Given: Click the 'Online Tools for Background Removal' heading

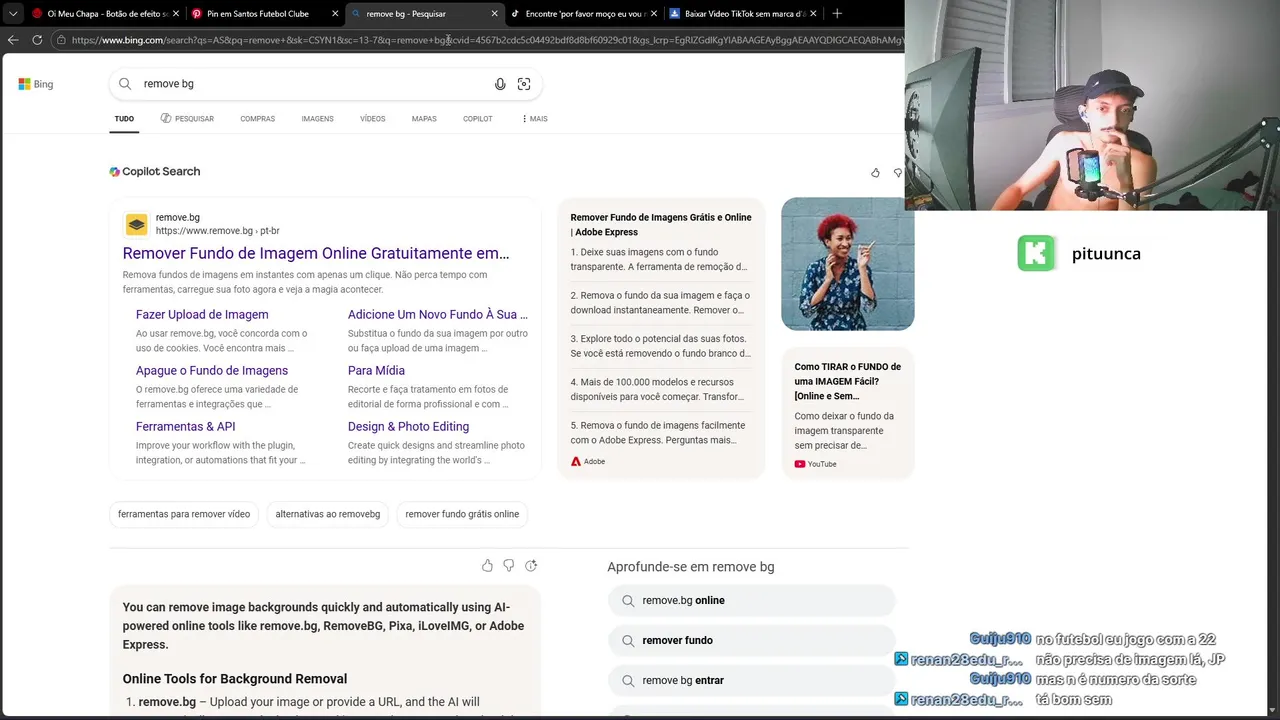Looking at the screenshot, I should tap(235, 679).
